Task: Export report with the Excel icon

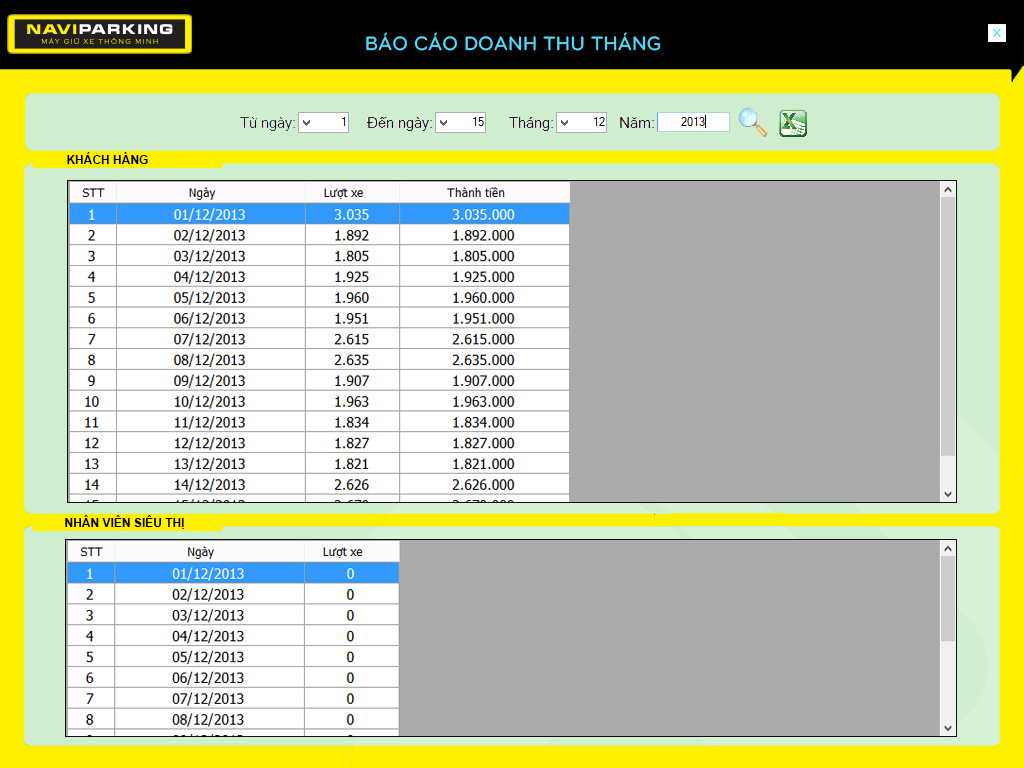Action: click(793, 123)
